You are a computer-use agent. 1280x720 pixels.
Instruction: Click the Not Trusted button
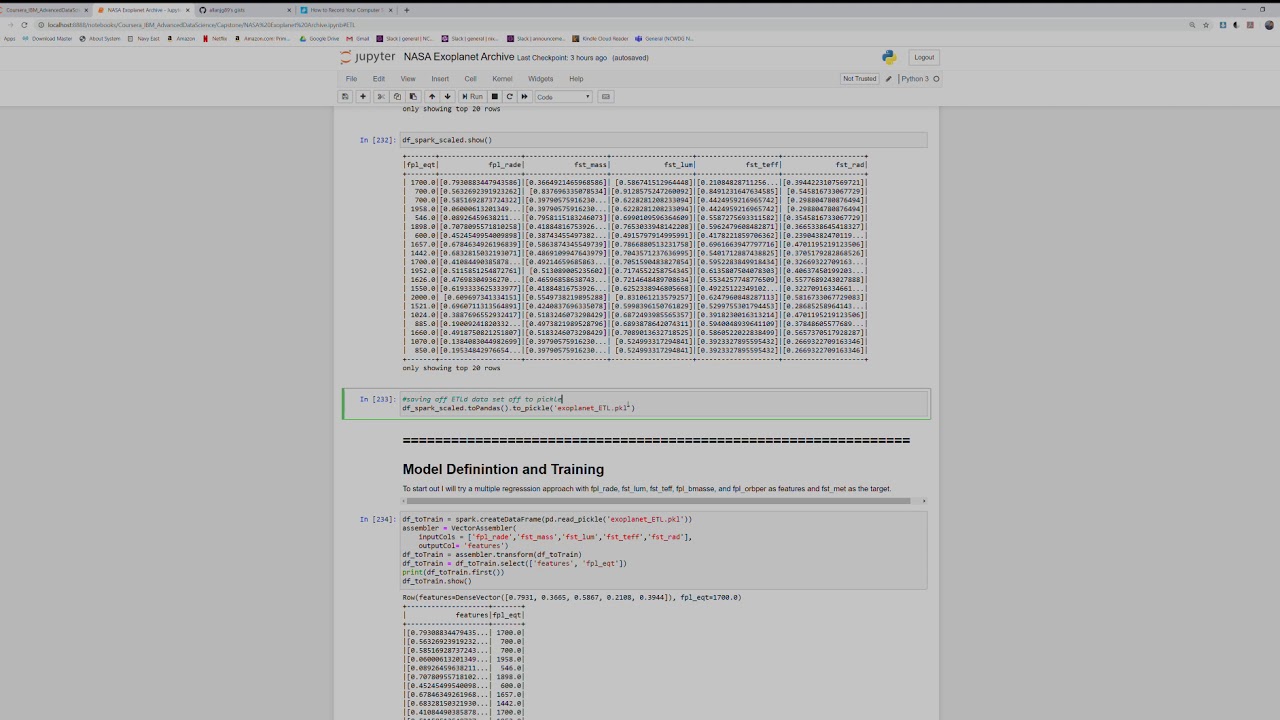(x=860, y=79)
